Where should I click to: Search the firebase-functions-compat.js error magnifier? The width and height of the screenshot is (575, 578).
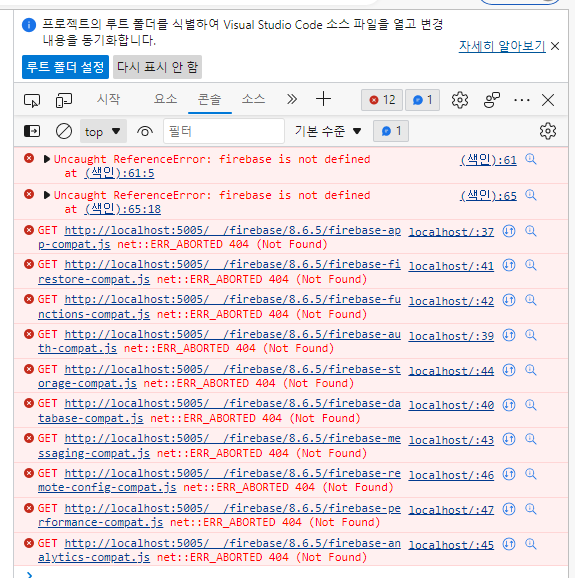(x=531, y=300)
